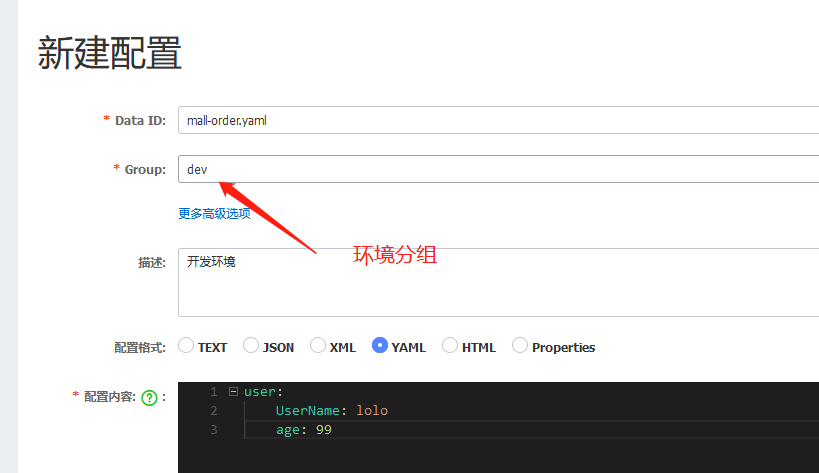819x473 pixels.
Task: Click line number 2 in editor gutter
Action: tap(214, 411)
